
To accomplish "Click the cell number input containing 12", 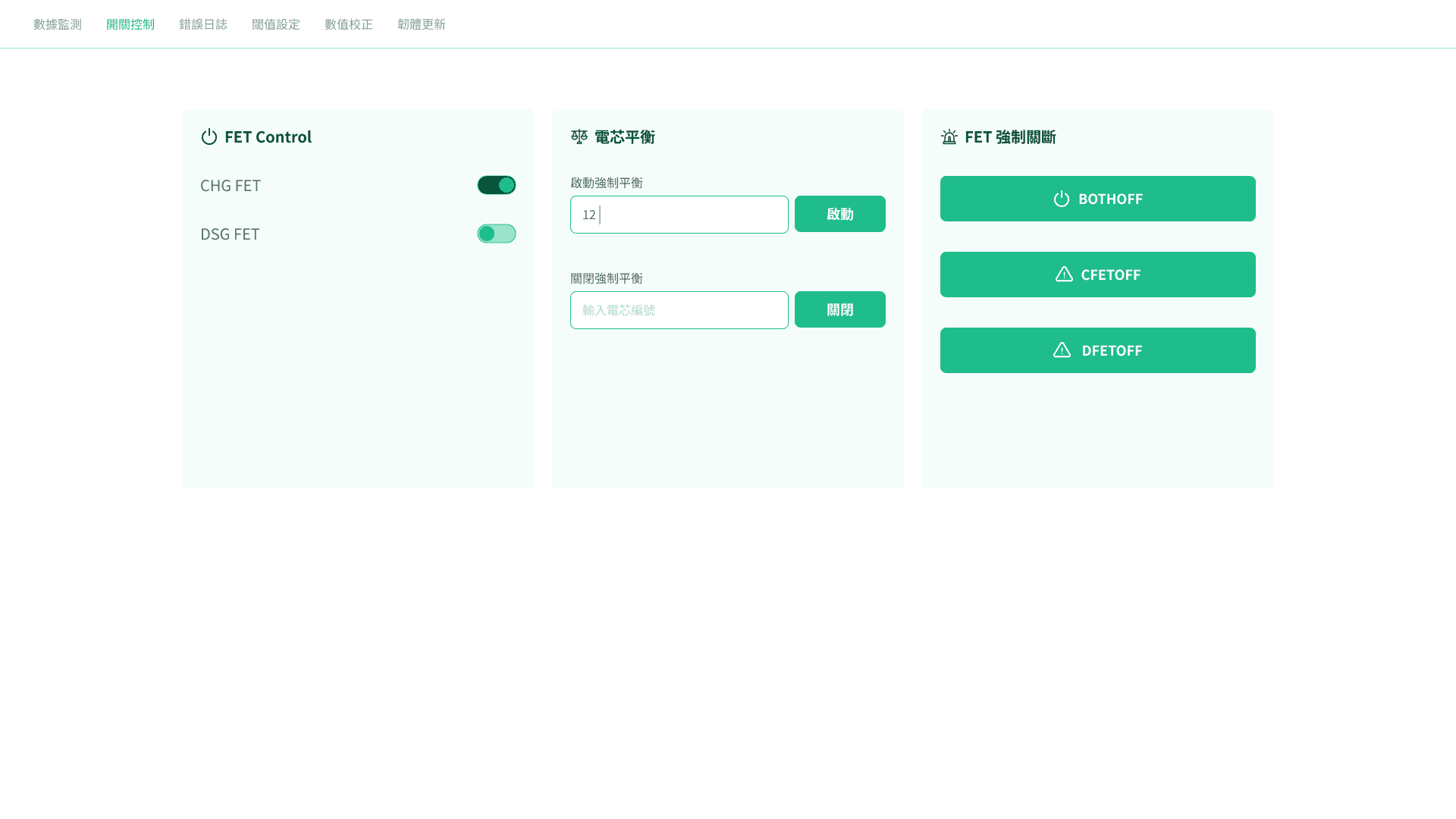I will click(x=679, y=215).
